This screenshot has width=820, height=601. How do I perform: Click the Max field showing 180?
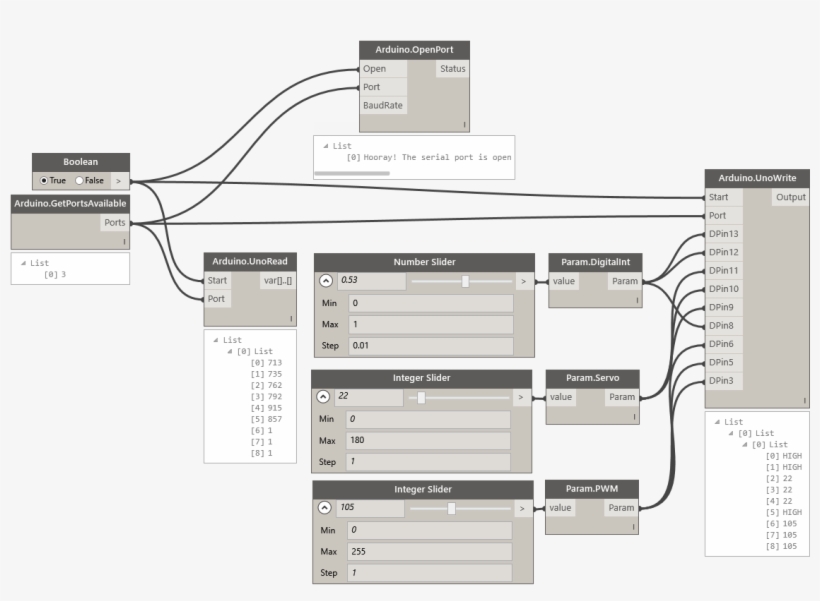click(x=428, y=440)
